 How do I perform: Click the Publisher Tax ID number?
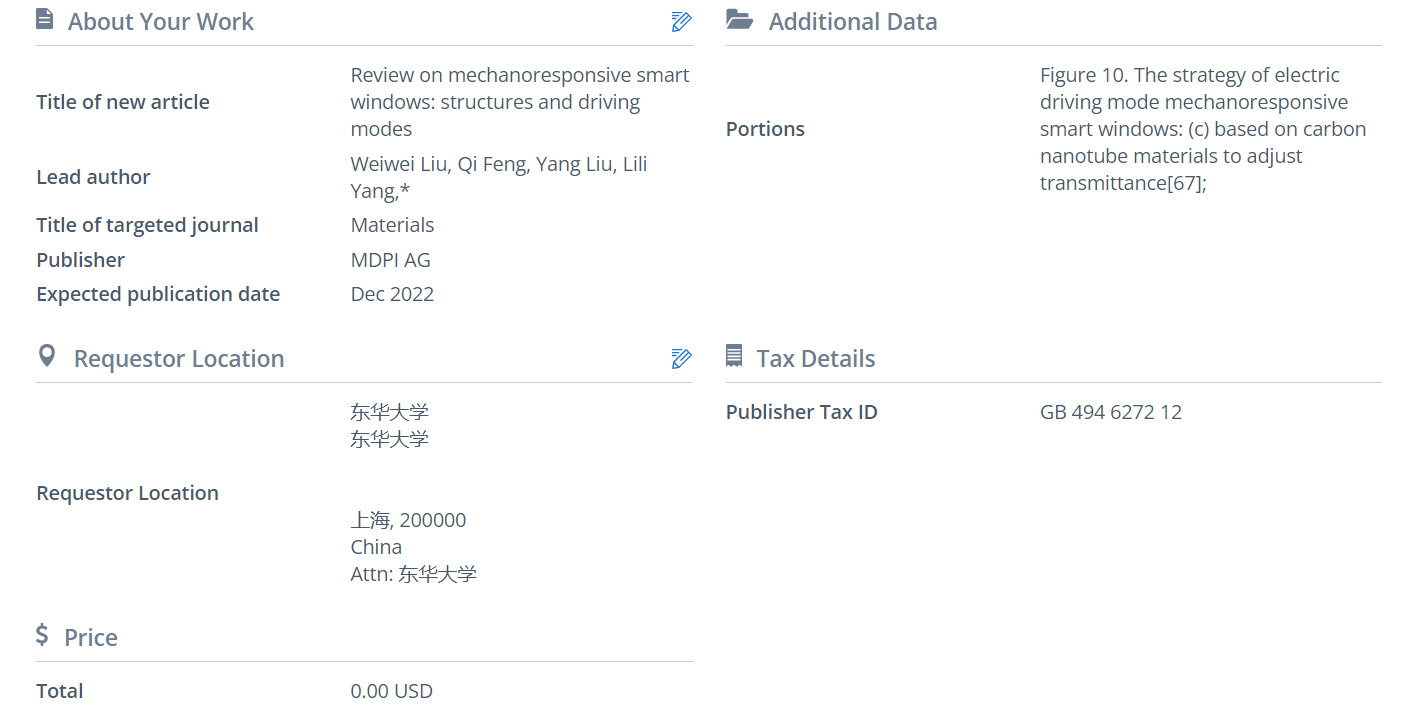pyautogui.click(x=1110, y=412)
